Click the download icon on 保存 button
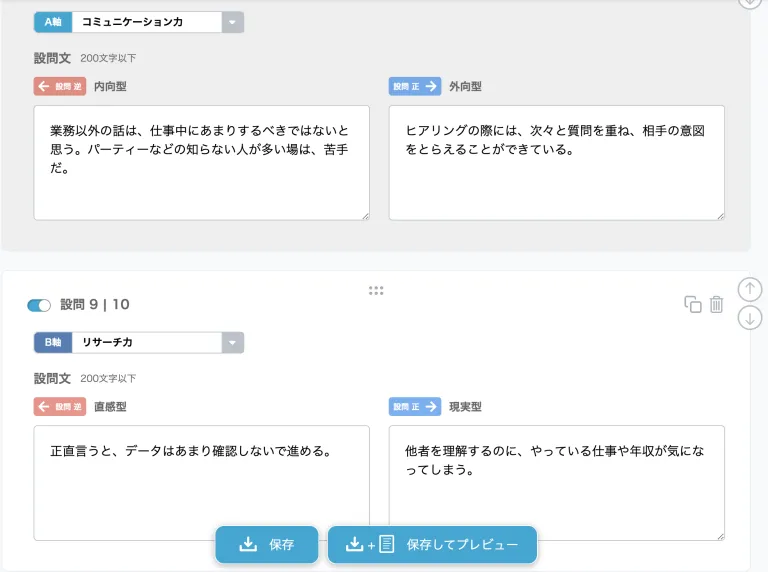Screen dimensions: 768x572 point(248,544)
